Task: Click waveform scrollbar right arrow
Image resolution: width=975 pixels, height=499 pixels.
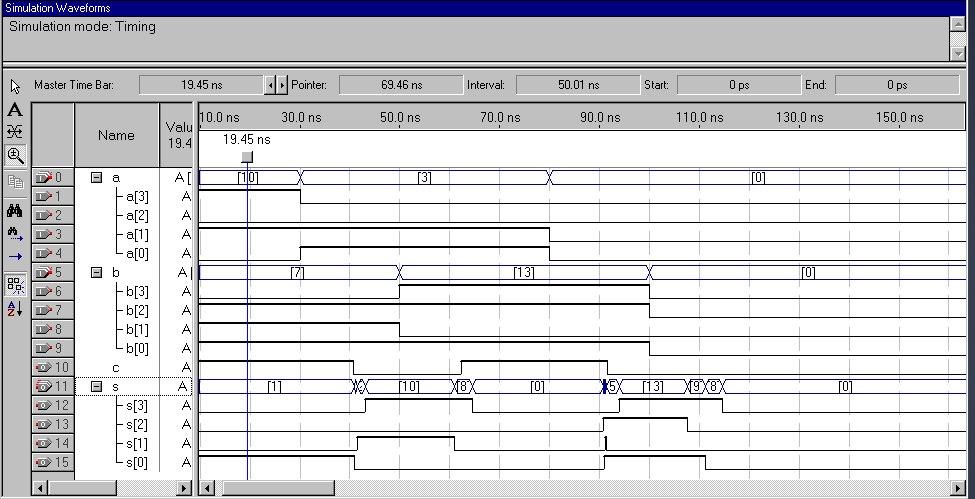Action: pyautogui.click(x=959, y=488)
